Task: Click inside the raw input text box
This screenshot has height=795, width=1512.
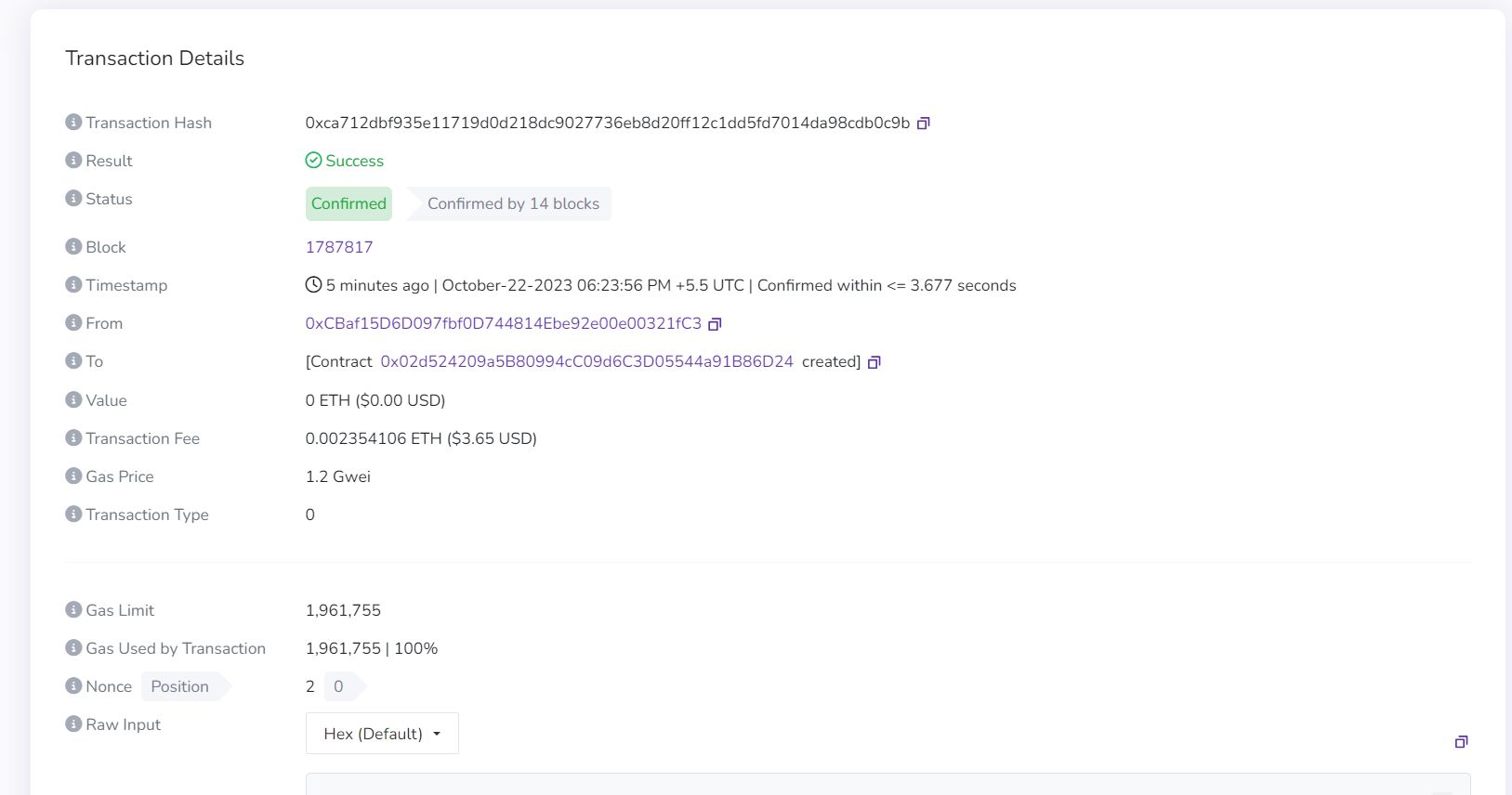Action: pos(887,784)
